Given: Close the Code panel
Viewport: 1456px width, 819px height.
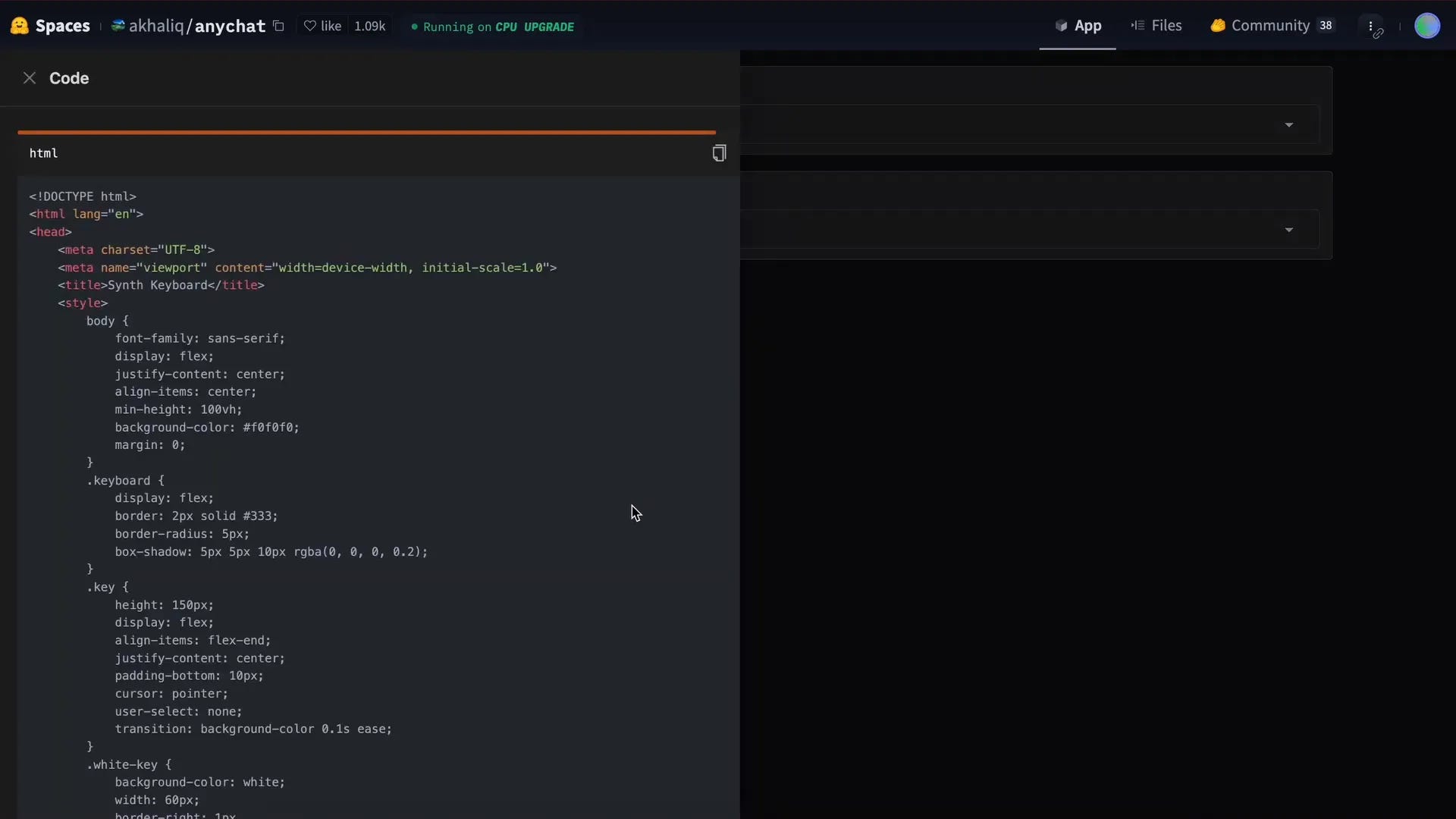Looking at the screenshot, I should [30, 77].
